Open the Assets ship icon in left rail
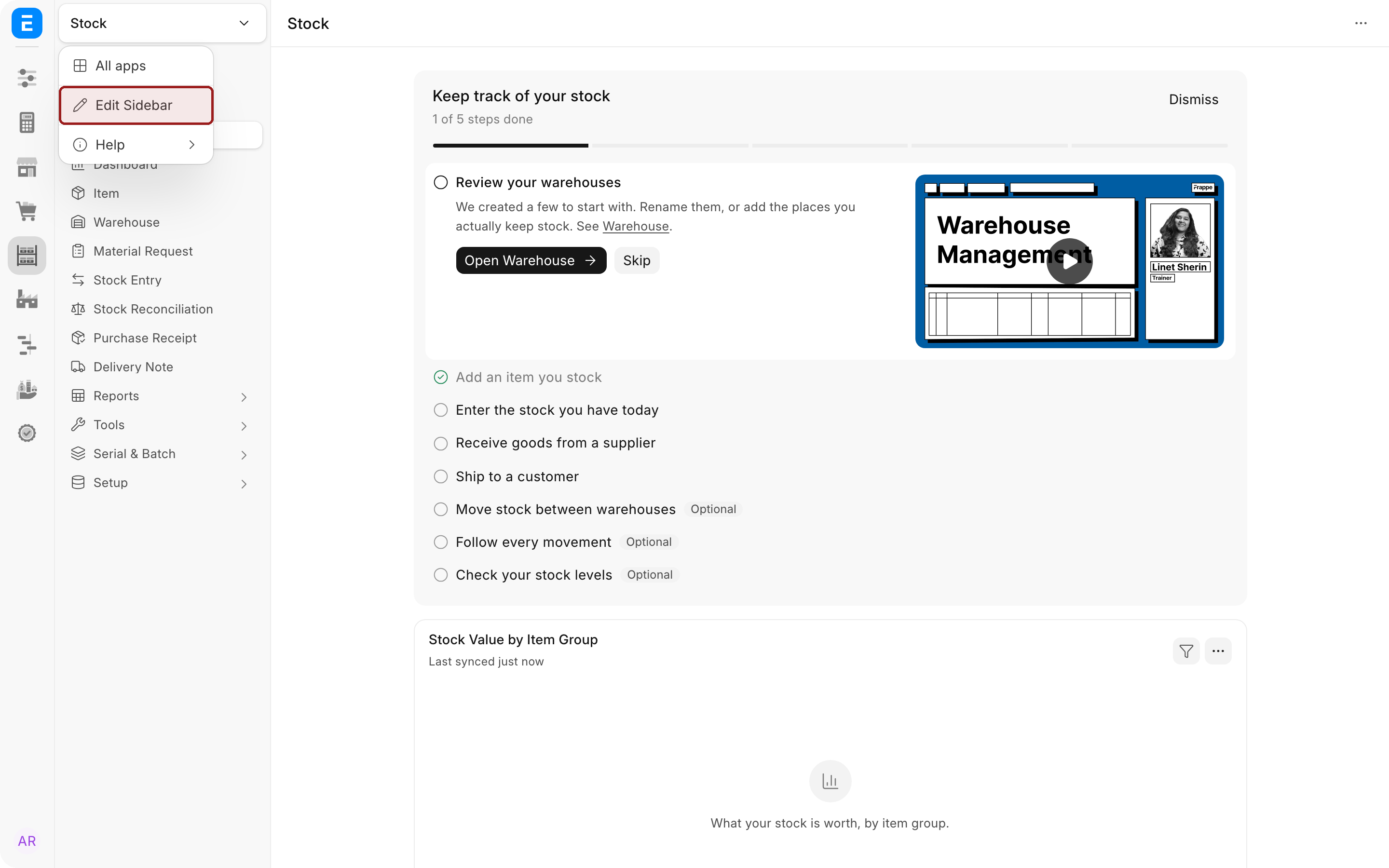The image size is (1389, 868). point(27,389)
